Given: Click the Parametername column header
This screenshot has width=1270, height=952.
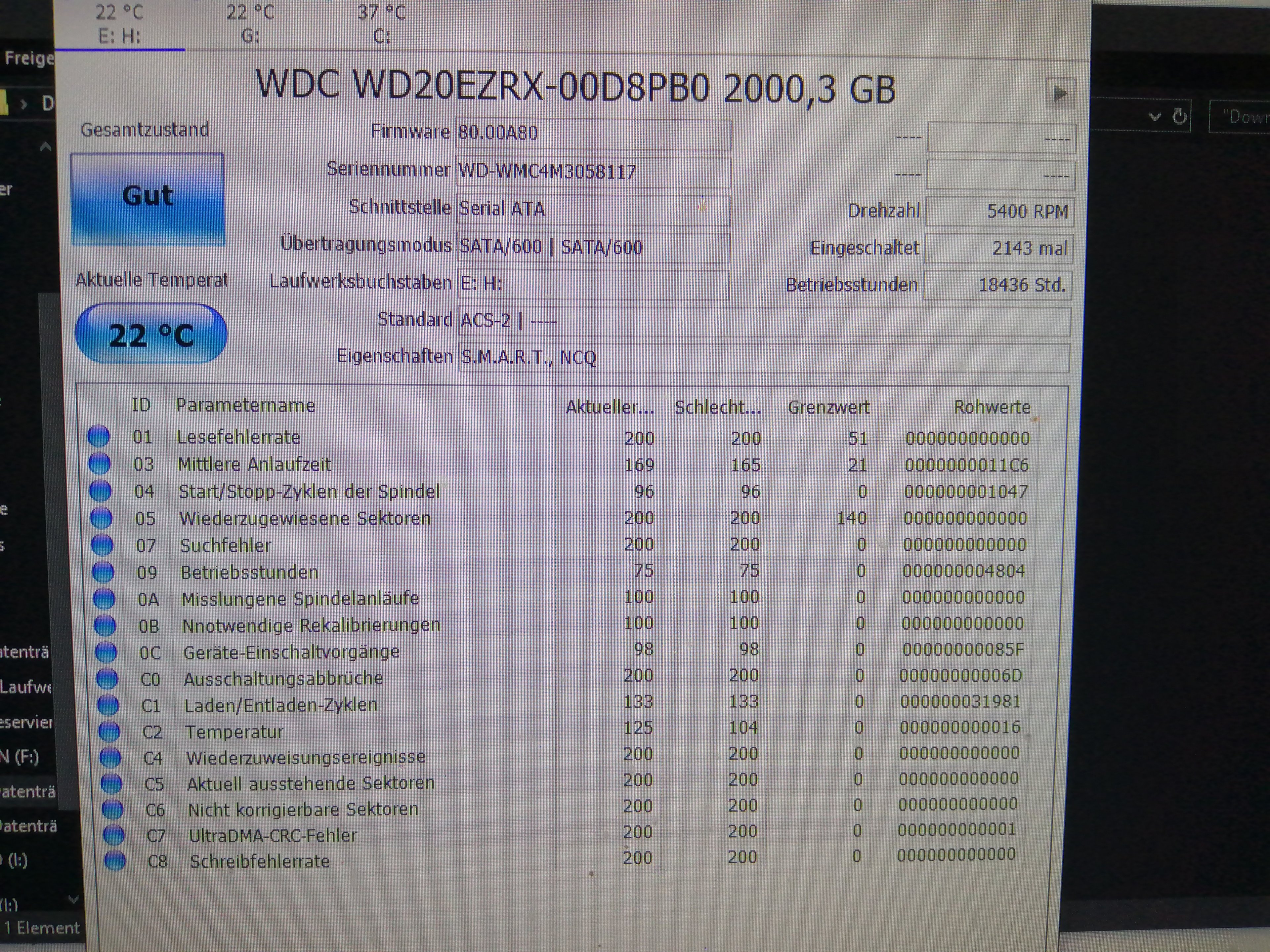Looking at the screenshot, I should [246, 406].
